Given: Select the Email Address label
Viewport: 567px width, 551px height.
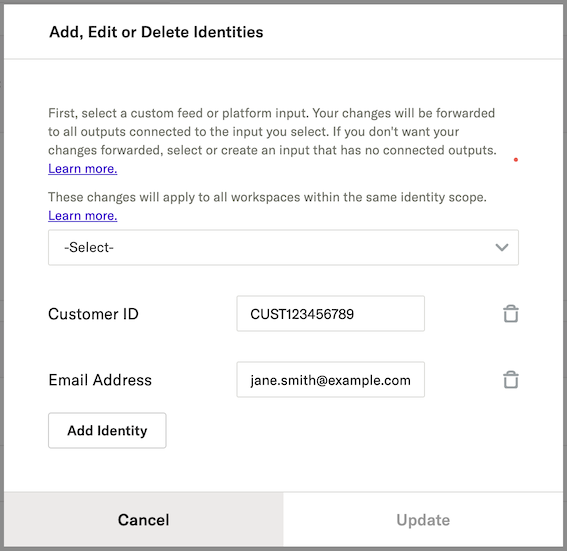Looking at the screenshot, I should pyautogui.click(x=100, y=380).
